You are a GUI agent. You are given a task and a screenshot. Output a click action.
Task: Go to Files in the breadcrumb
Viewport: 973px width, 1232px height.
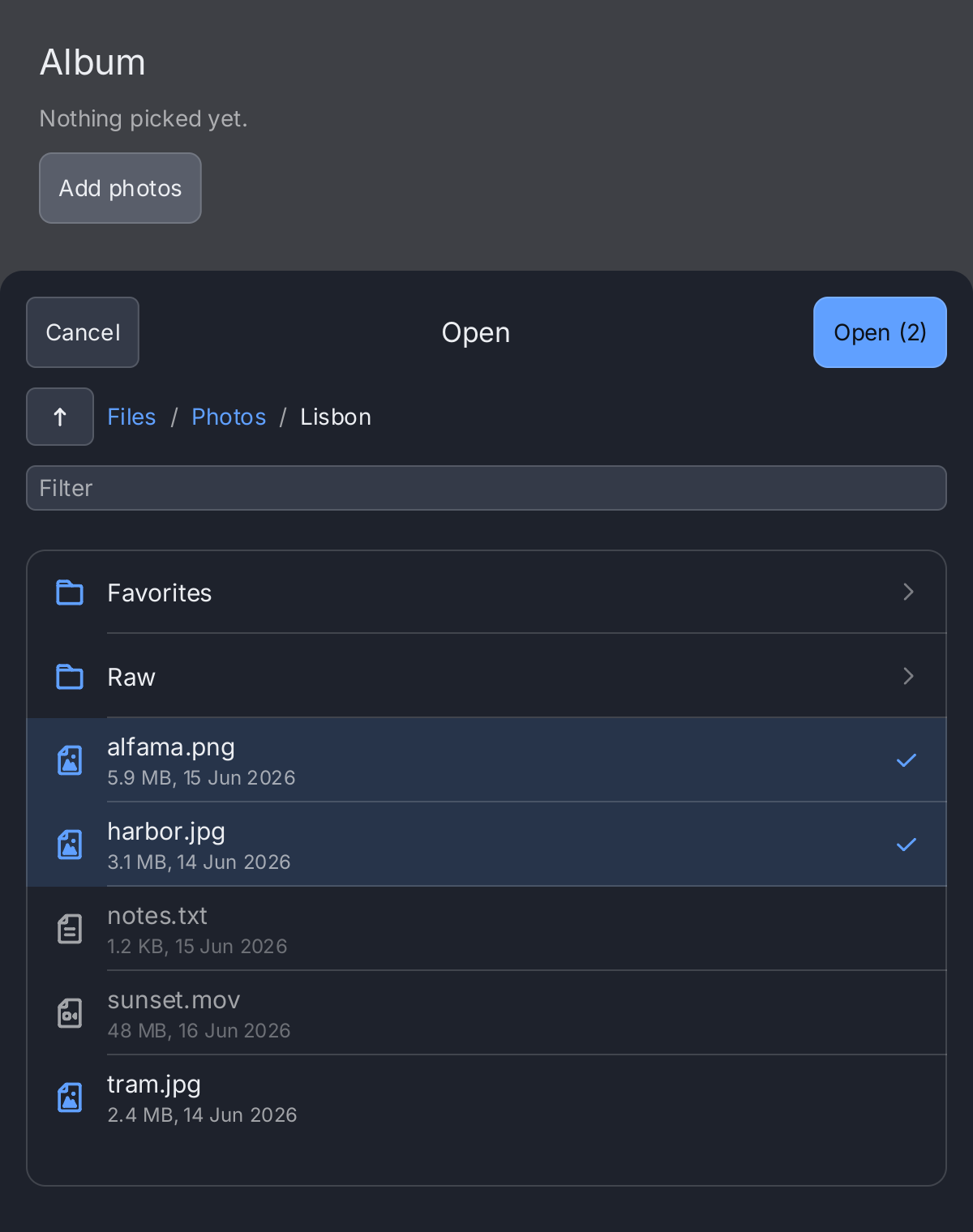[131, 417]
